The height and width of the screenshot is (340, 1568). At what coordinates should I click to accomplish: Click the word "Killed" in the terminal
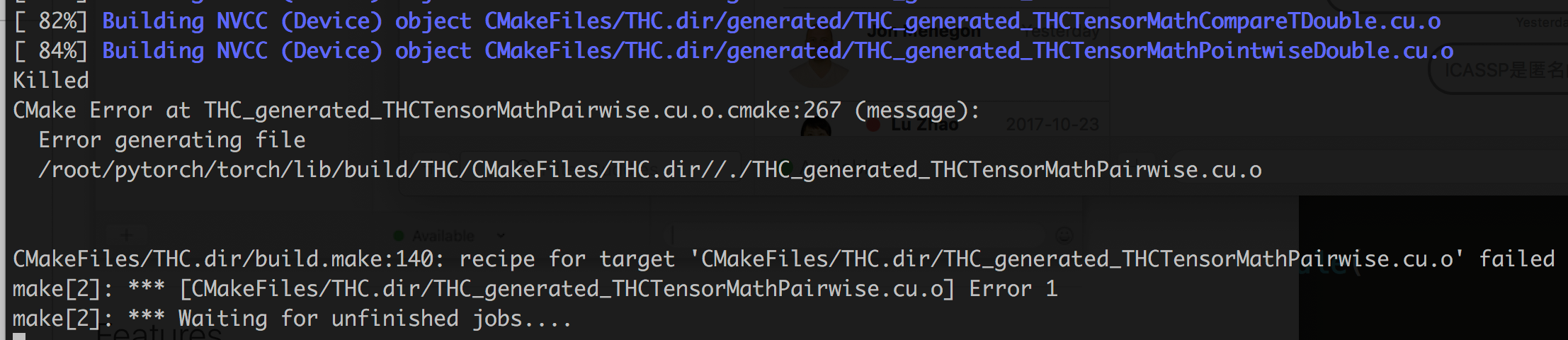click(51, 81)
